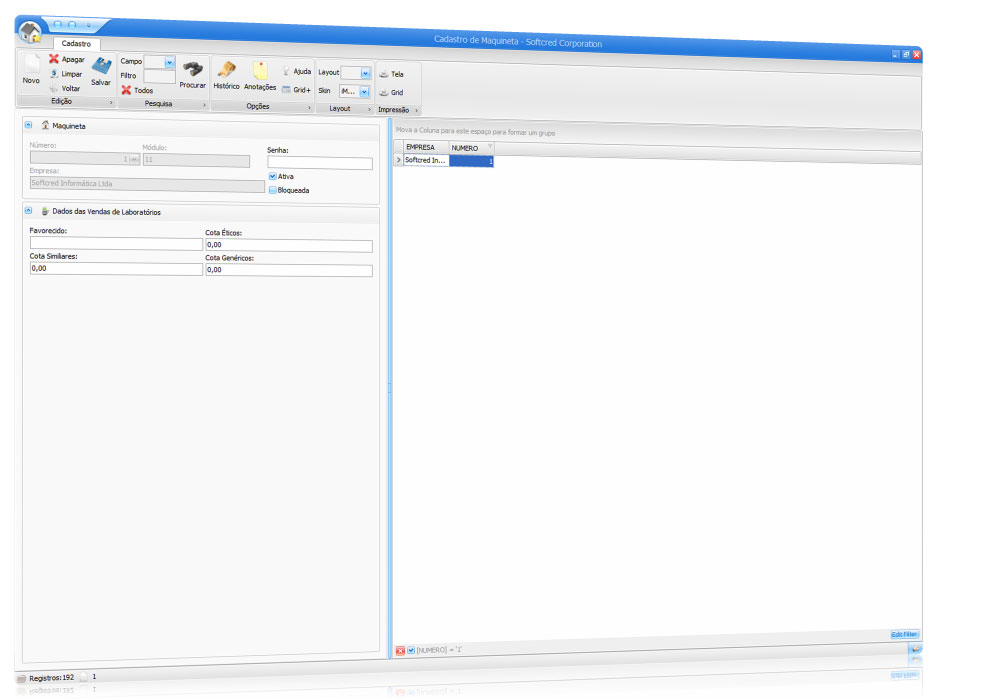
Task: Open Histórico from the Opções group
Action: pyautogui.click(x=226, y=71)
